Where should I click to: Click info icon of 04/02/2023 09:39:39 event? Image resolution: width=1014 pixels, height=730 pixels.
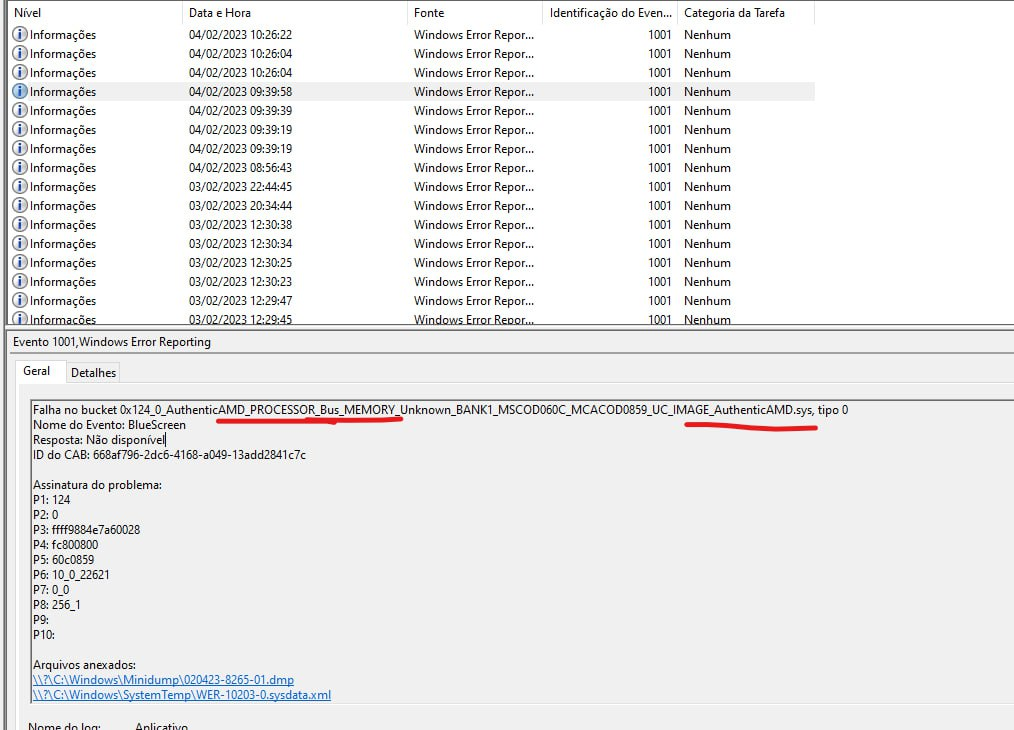point(20,111)
